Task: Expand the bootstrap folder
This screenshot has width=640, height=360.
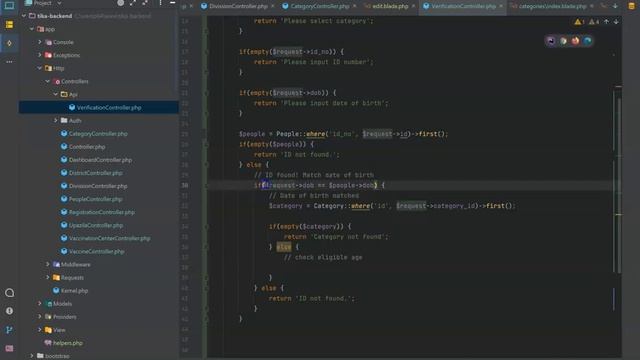Action: [32, 356]
